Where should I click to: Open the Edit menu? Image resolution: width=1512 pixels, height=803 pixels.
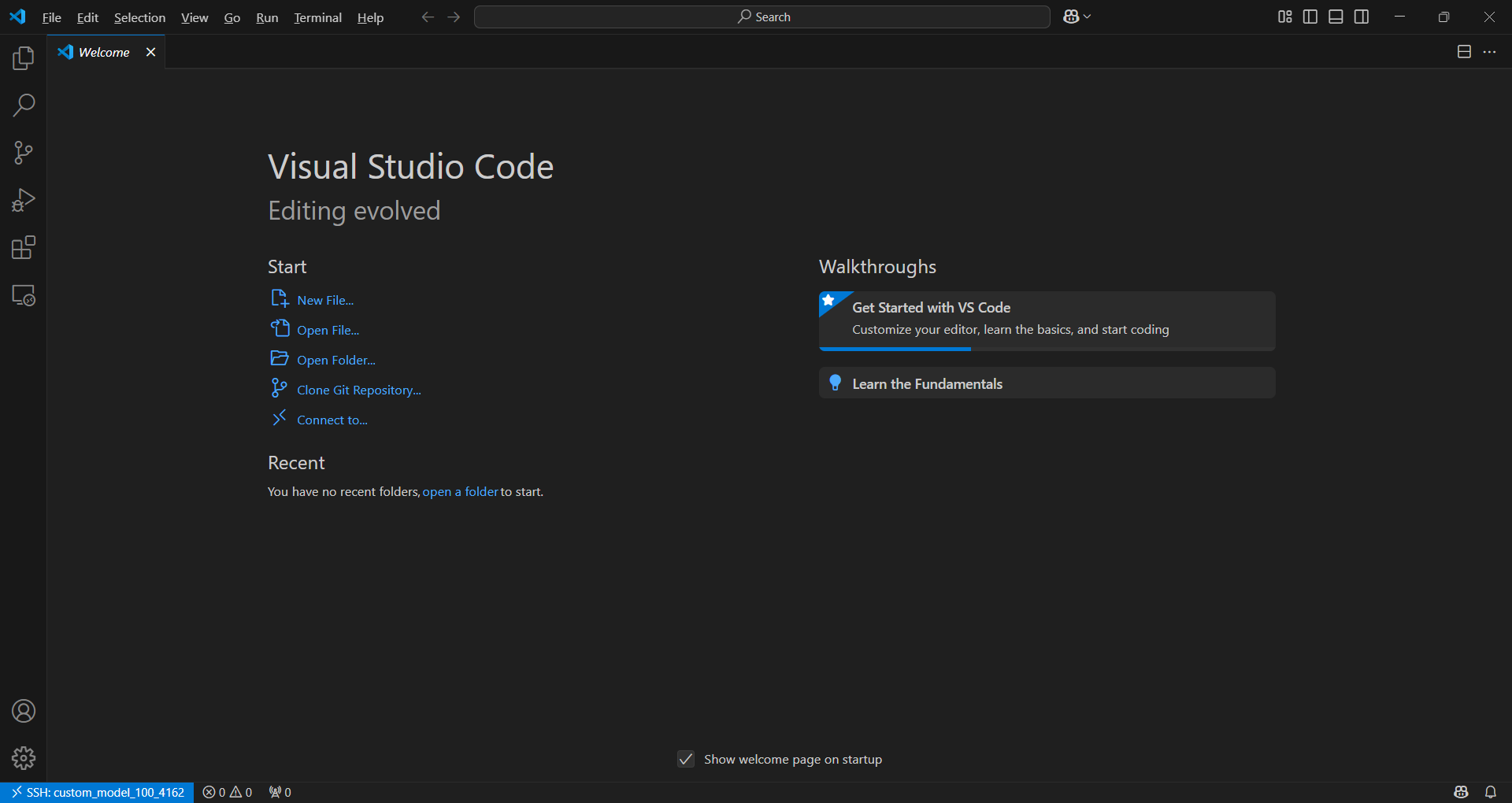[x=87, y=17]
